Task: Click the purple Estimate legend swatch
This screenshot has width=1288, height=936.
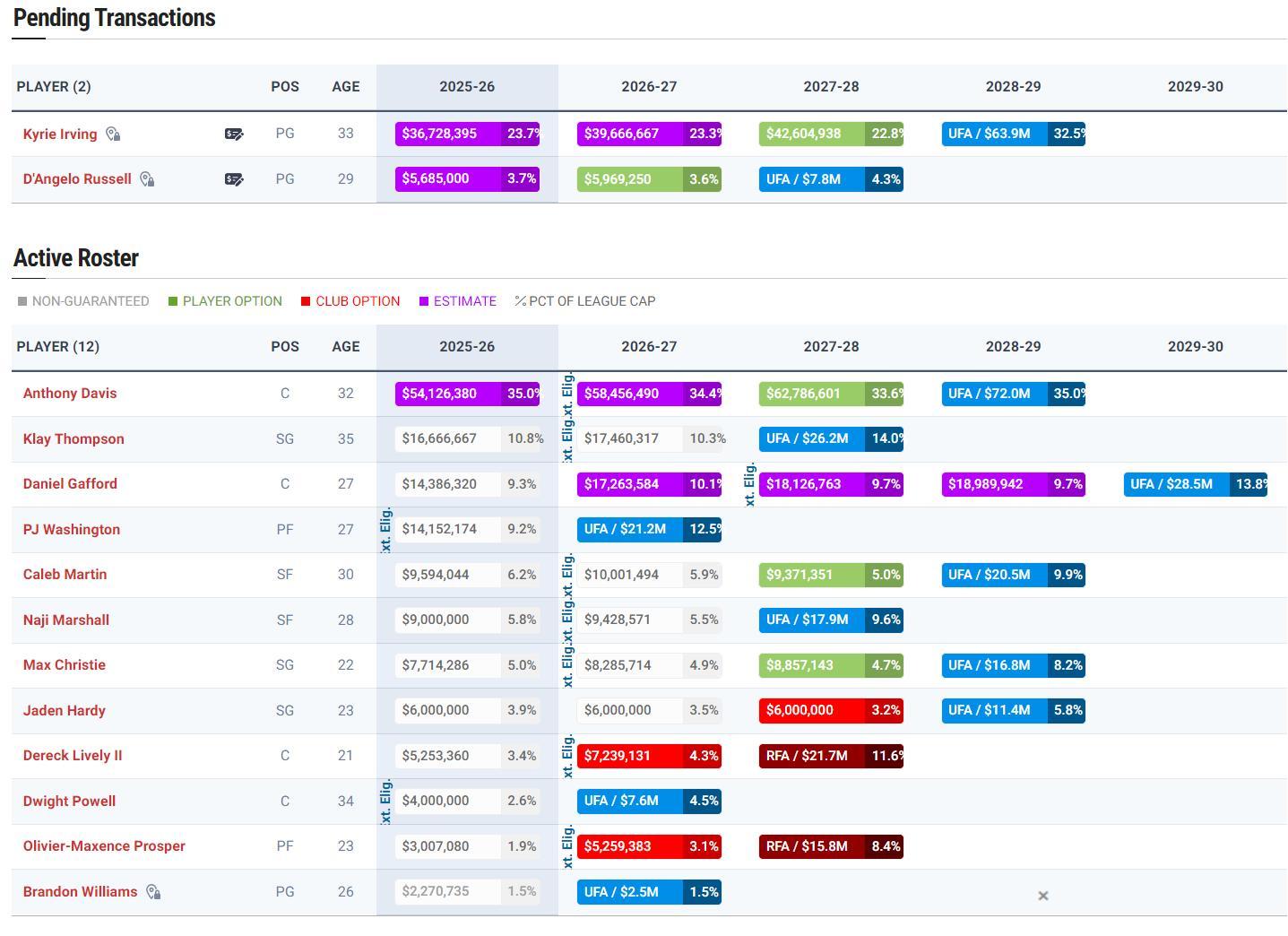Action: [424, 301]
